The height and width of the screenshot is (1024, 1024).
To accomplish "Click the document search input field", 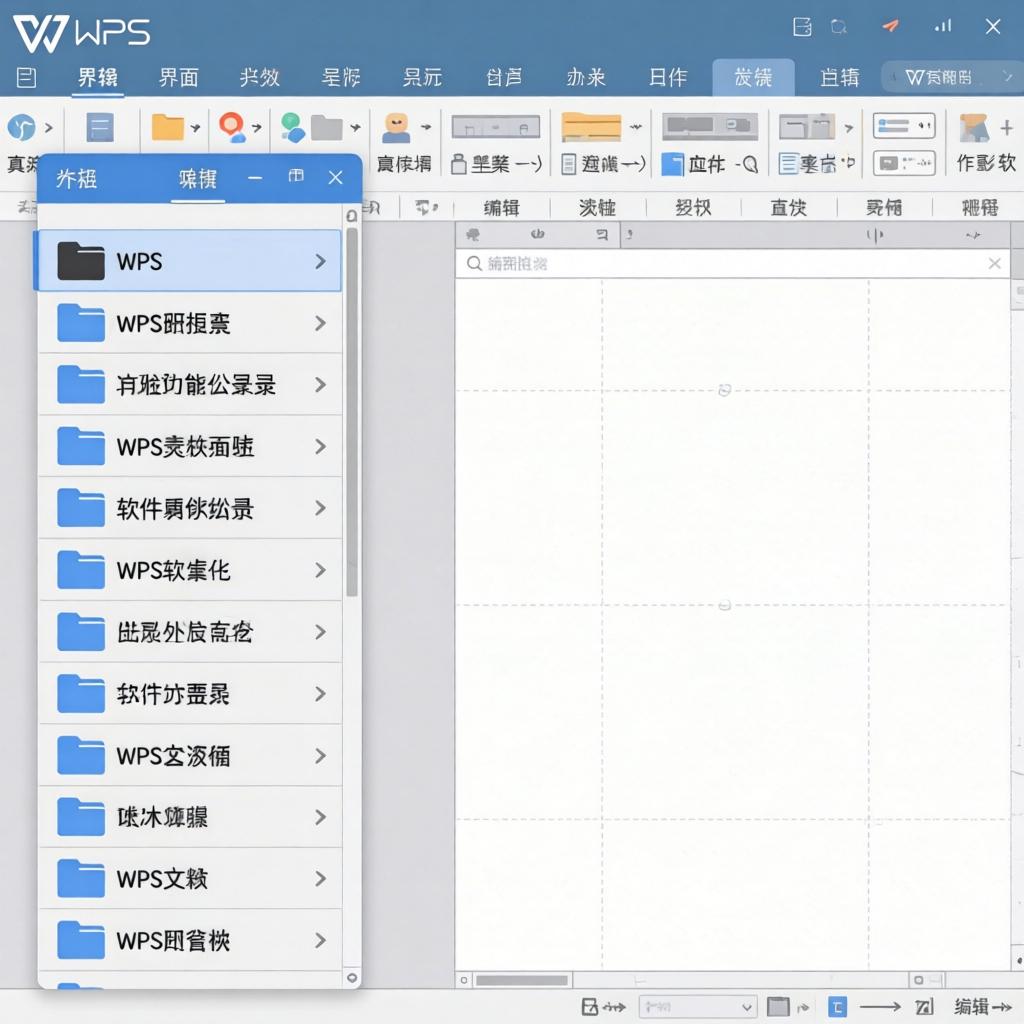I will [x=733, y=263].
